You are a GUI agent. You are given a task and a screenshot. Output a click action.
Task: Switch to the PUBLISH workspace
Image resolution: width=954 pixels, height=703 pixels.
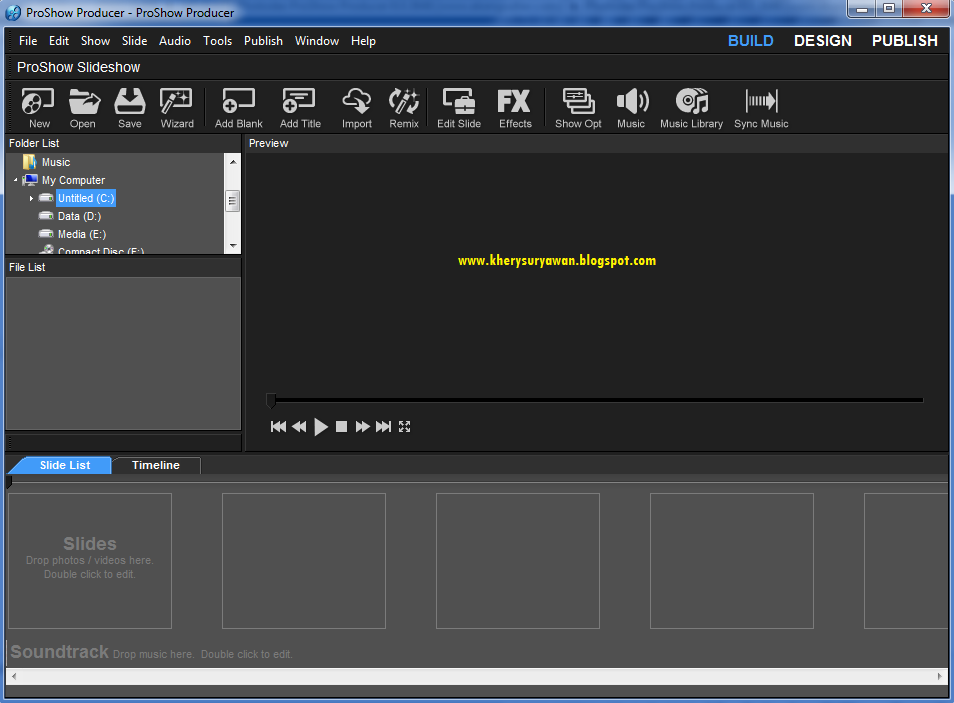point(905,41)
